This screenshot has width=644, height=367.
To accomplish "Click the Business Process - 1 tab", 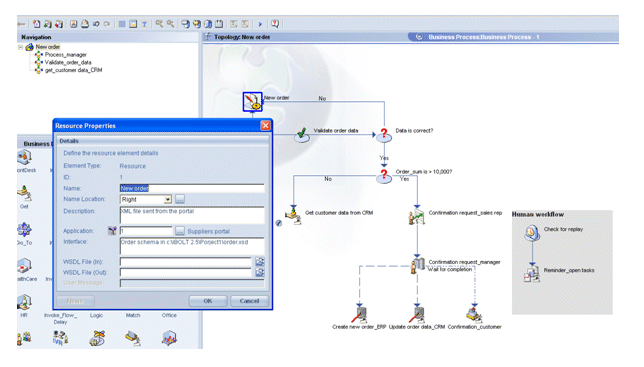I will tap(483, 37).
